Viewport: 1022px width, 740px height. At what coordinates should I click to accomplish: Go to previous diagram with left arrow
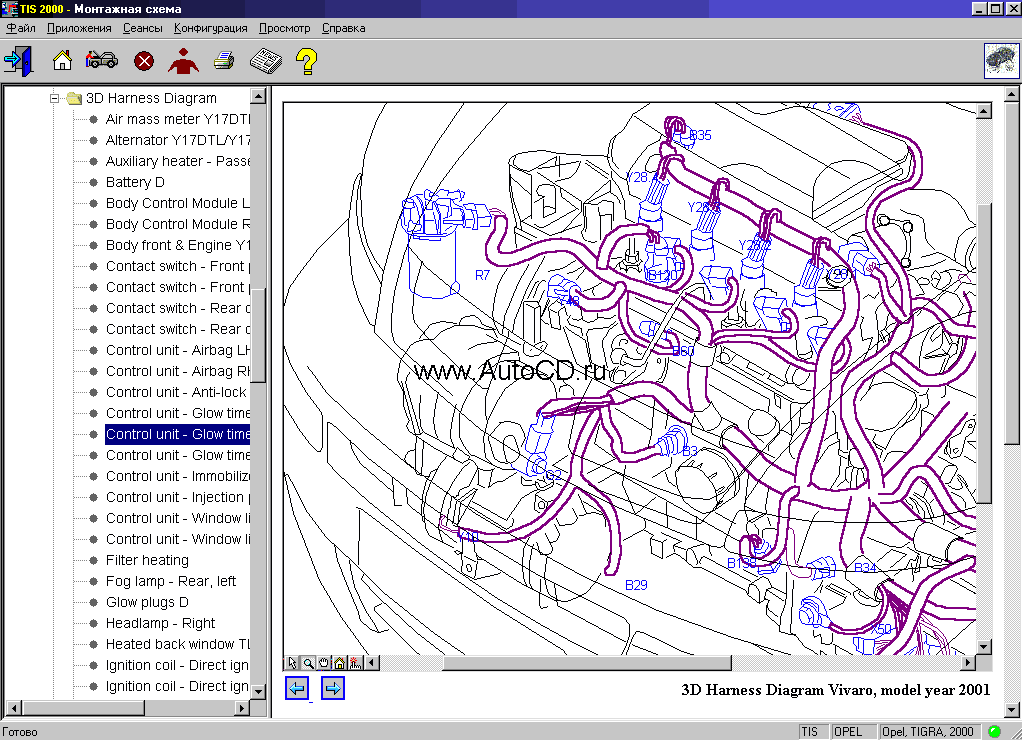(x=297, y=688)
